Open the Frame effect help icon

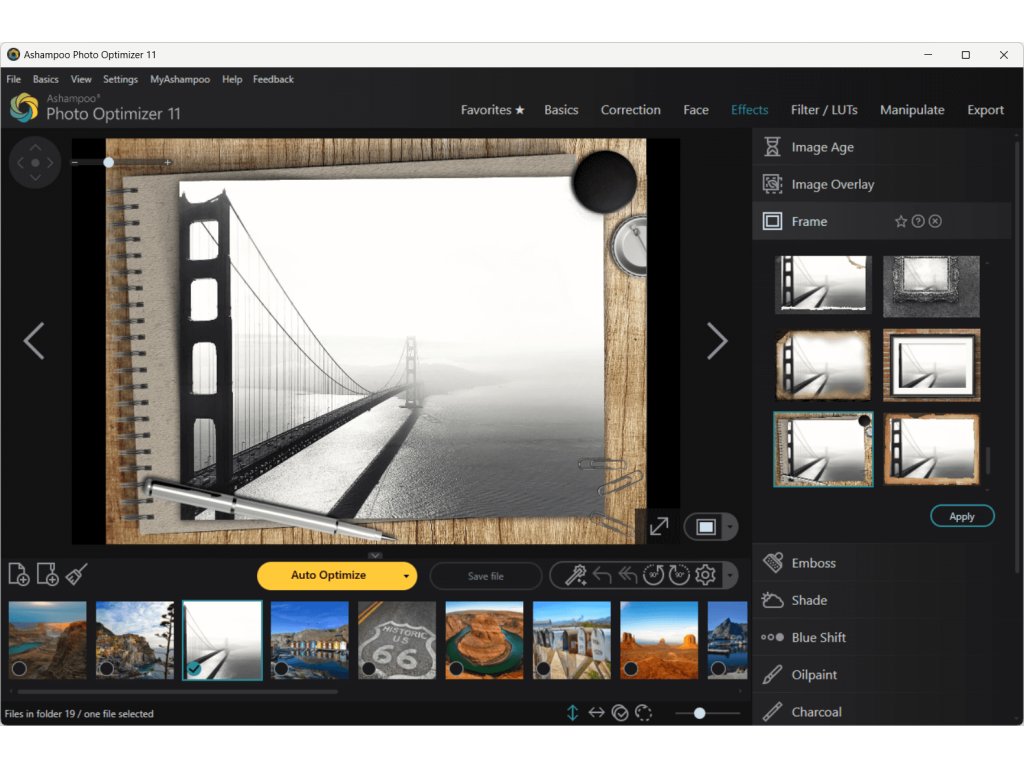coord(918,222)
